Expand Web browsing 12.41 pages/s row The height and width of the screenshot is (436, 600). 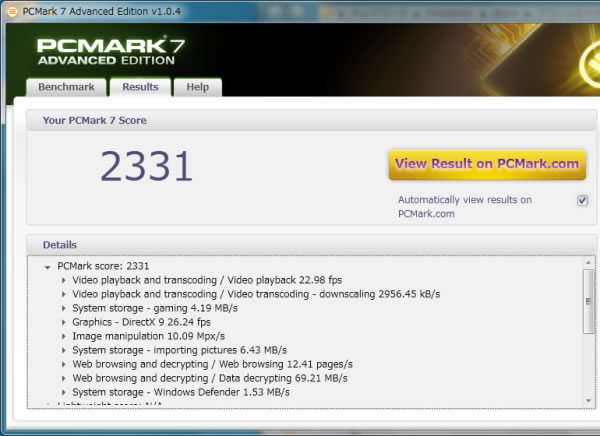pos(64,364)
